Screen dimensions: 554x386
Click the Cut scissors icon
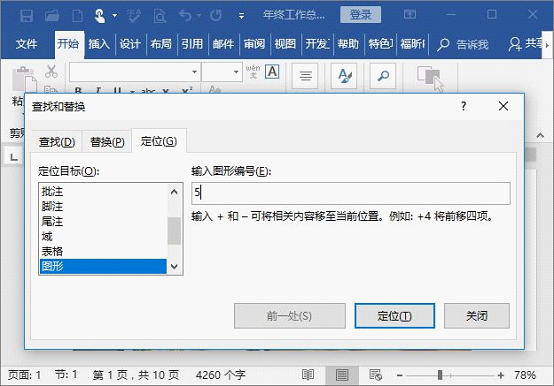click(x=51, y=71)
